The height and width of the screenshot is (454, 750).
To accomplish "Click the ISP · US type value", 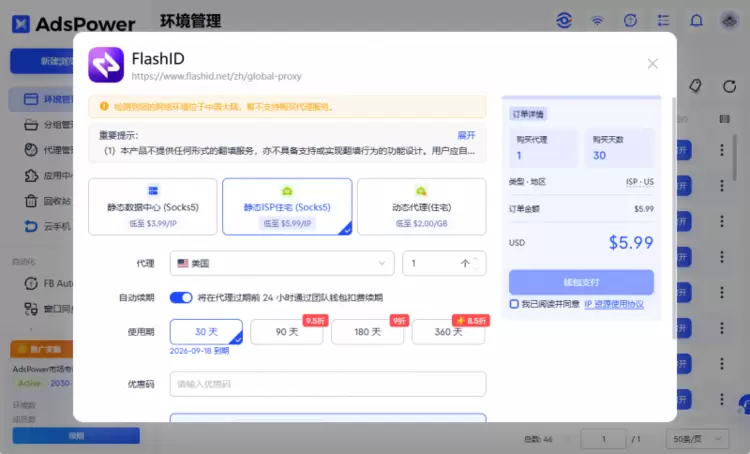I will 640,182.
